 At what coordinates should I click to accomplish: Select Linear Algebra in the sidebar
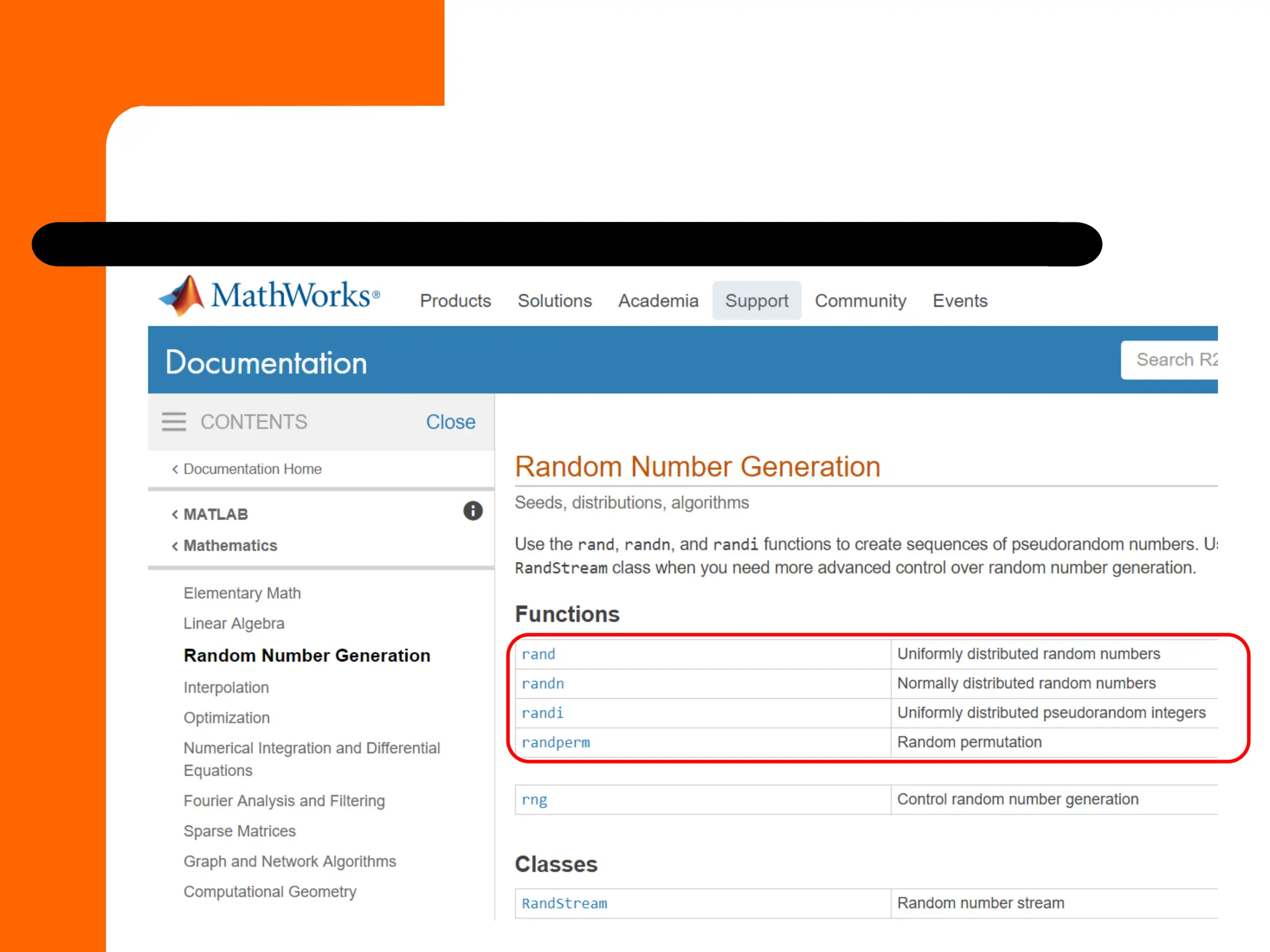tap(234, 624)
